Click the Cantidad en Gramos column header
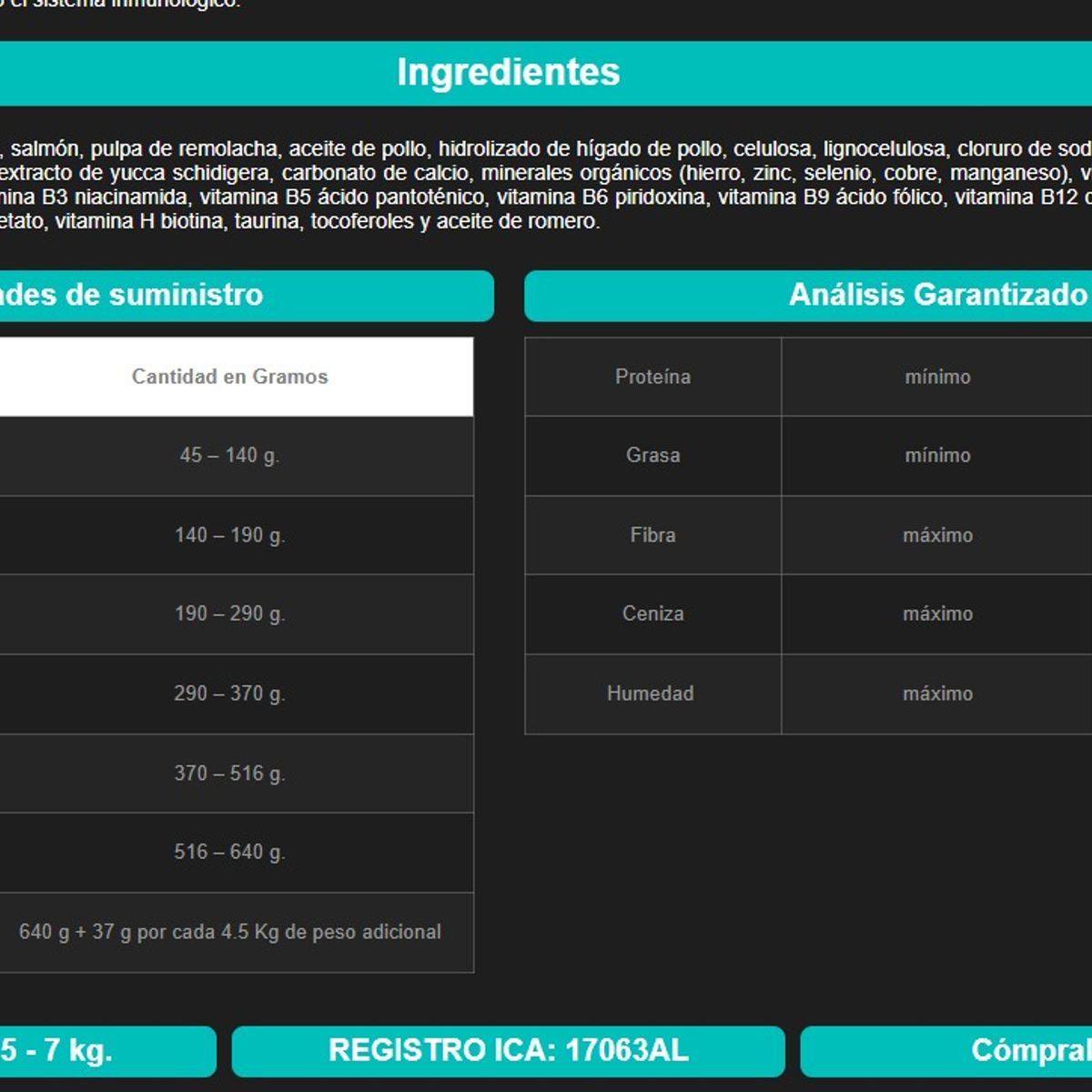Viewport: 1092px width, 1092px height. click(229, 377)
